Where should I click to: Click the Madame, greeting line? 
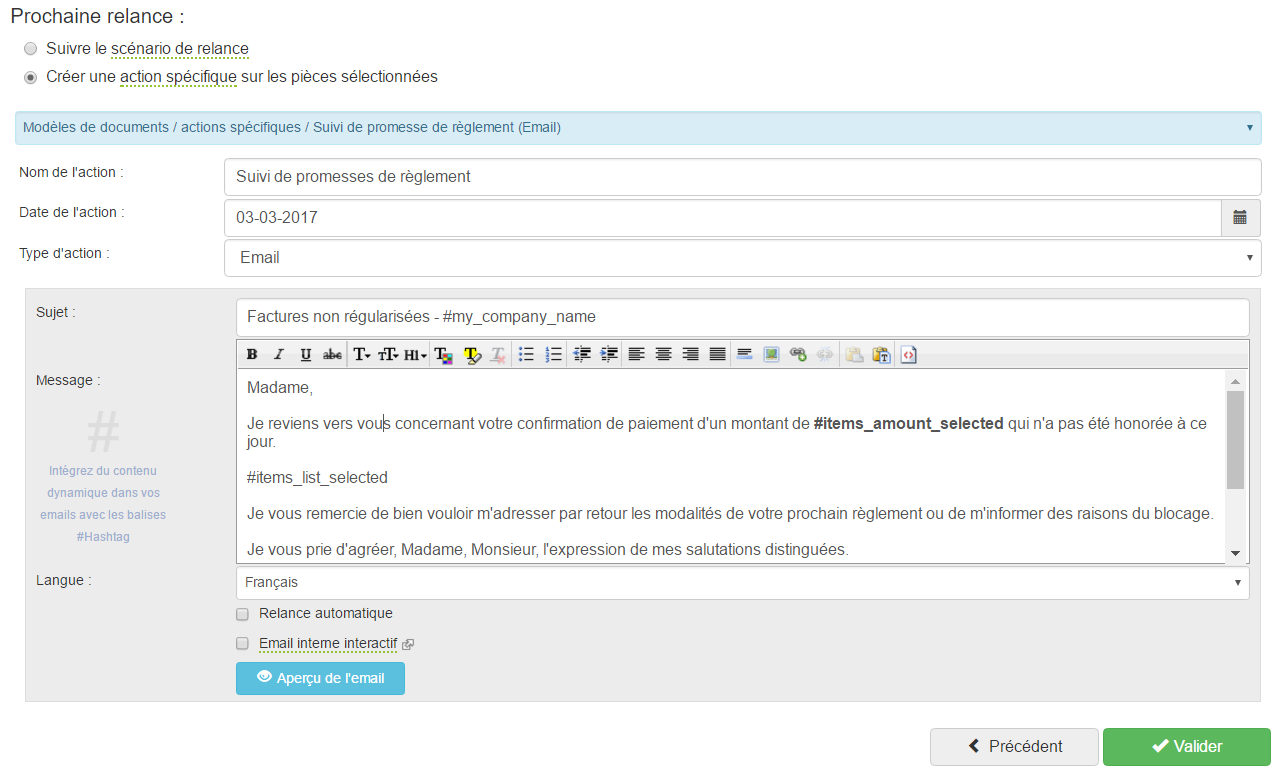pos(280,388)
